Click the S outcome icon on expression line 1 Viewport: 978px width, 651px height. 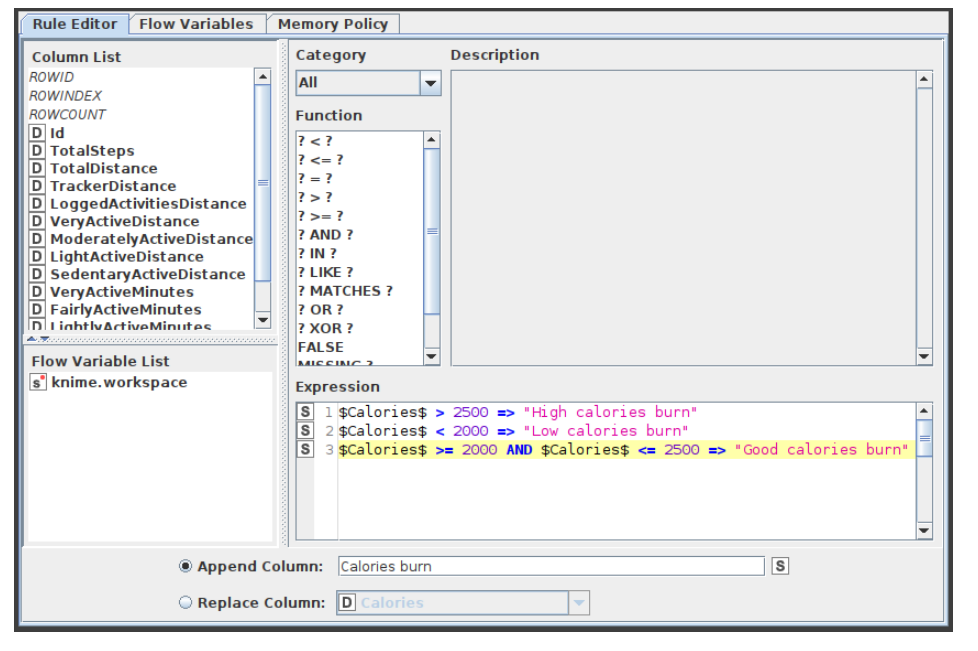305,412
